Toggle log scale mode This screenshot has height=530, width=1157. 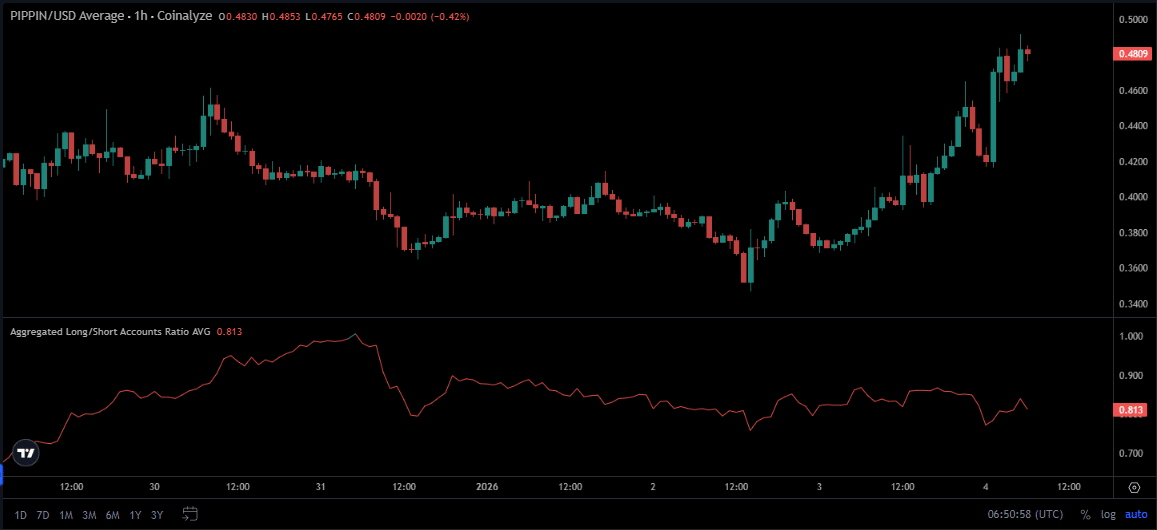point(1107,514)
